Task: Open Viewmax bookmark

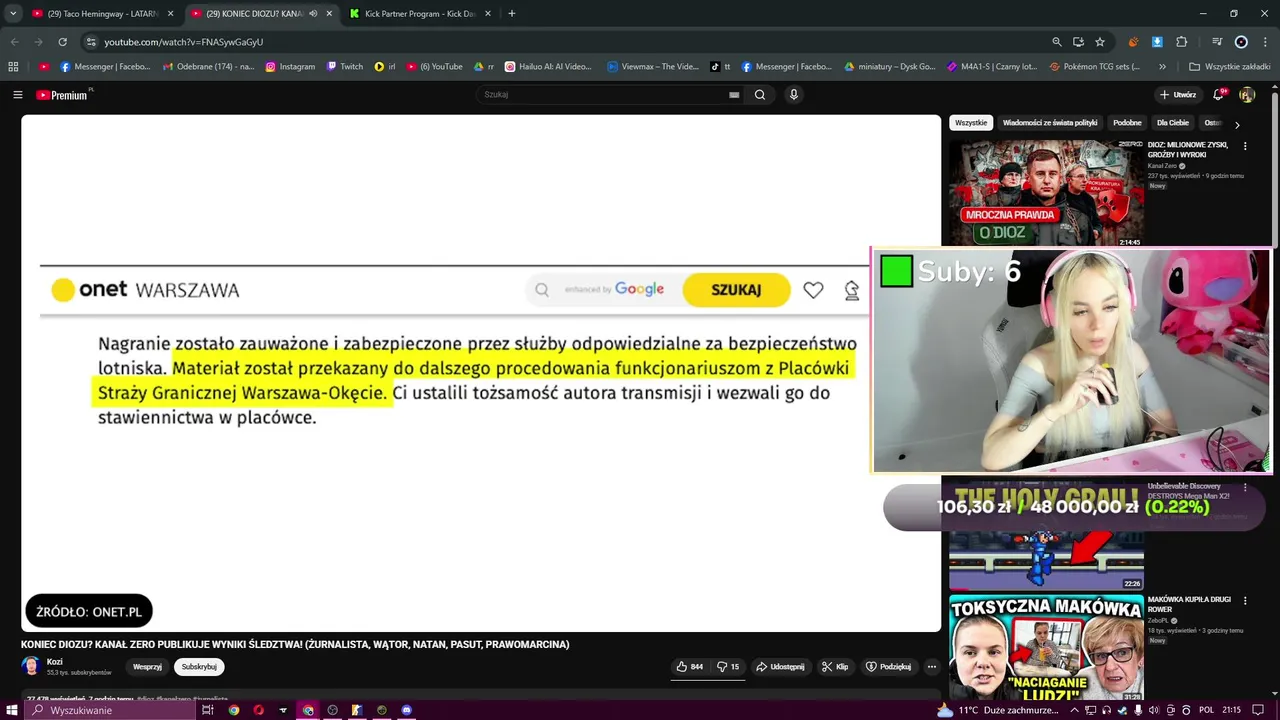Action: [x=653, y=67]
